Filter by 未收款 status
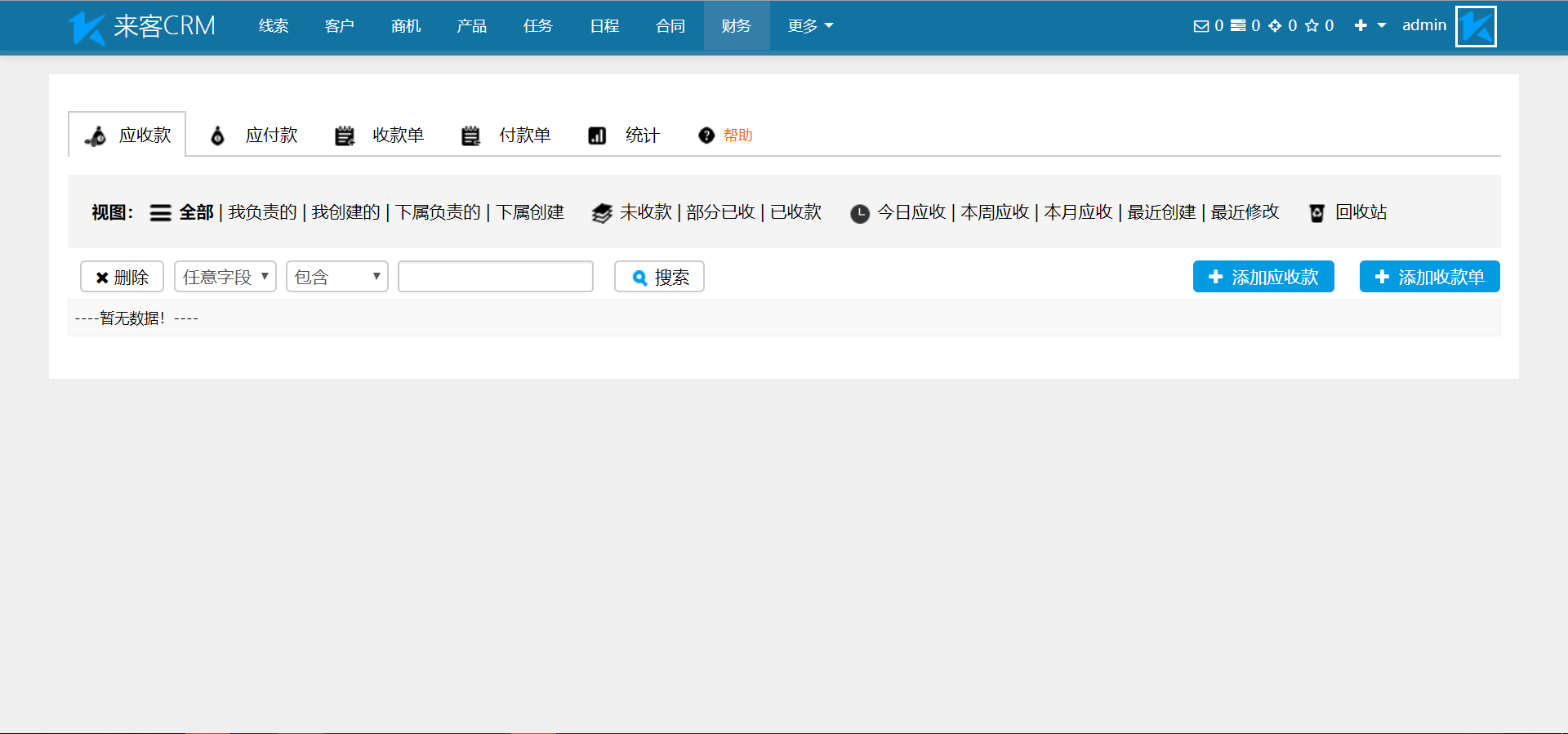The height and width of the screenshot is (734, 1568). (645, 212)
